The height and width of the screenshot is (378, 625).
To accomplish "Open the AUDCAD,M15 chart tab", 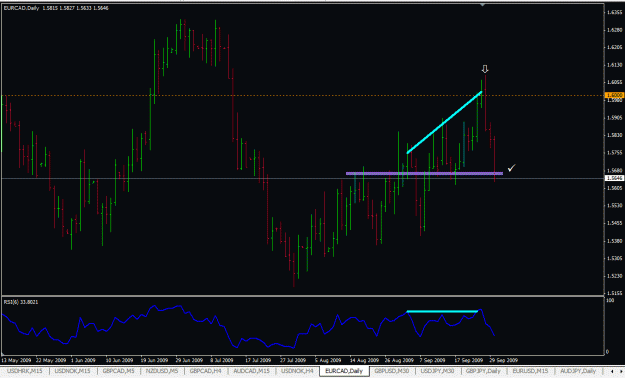I will (252, 371).
